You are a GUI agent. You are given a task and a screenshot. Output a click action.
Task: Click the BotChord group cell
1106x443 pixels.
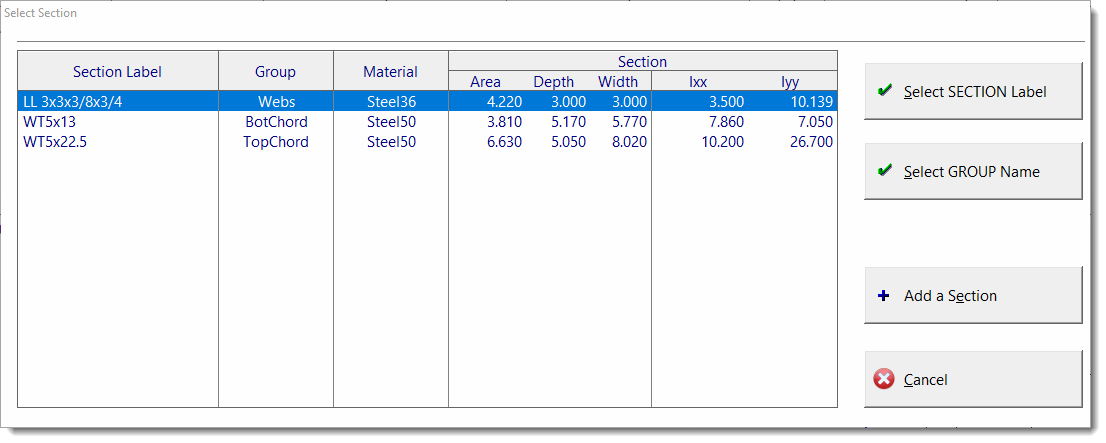pos(276,122)
